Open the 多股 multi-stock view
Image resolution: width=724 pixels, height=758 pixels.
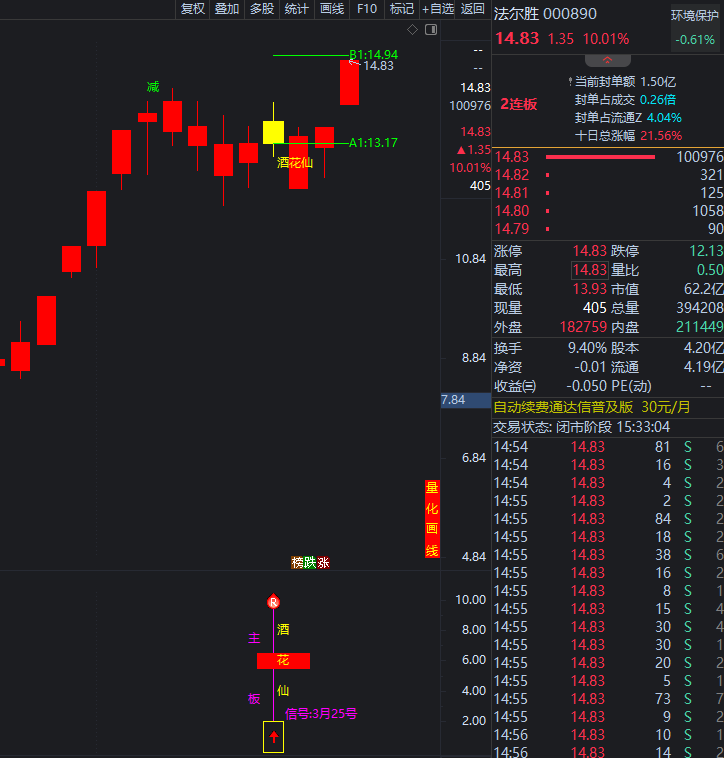pyautogui.click(x=262, y=9)
